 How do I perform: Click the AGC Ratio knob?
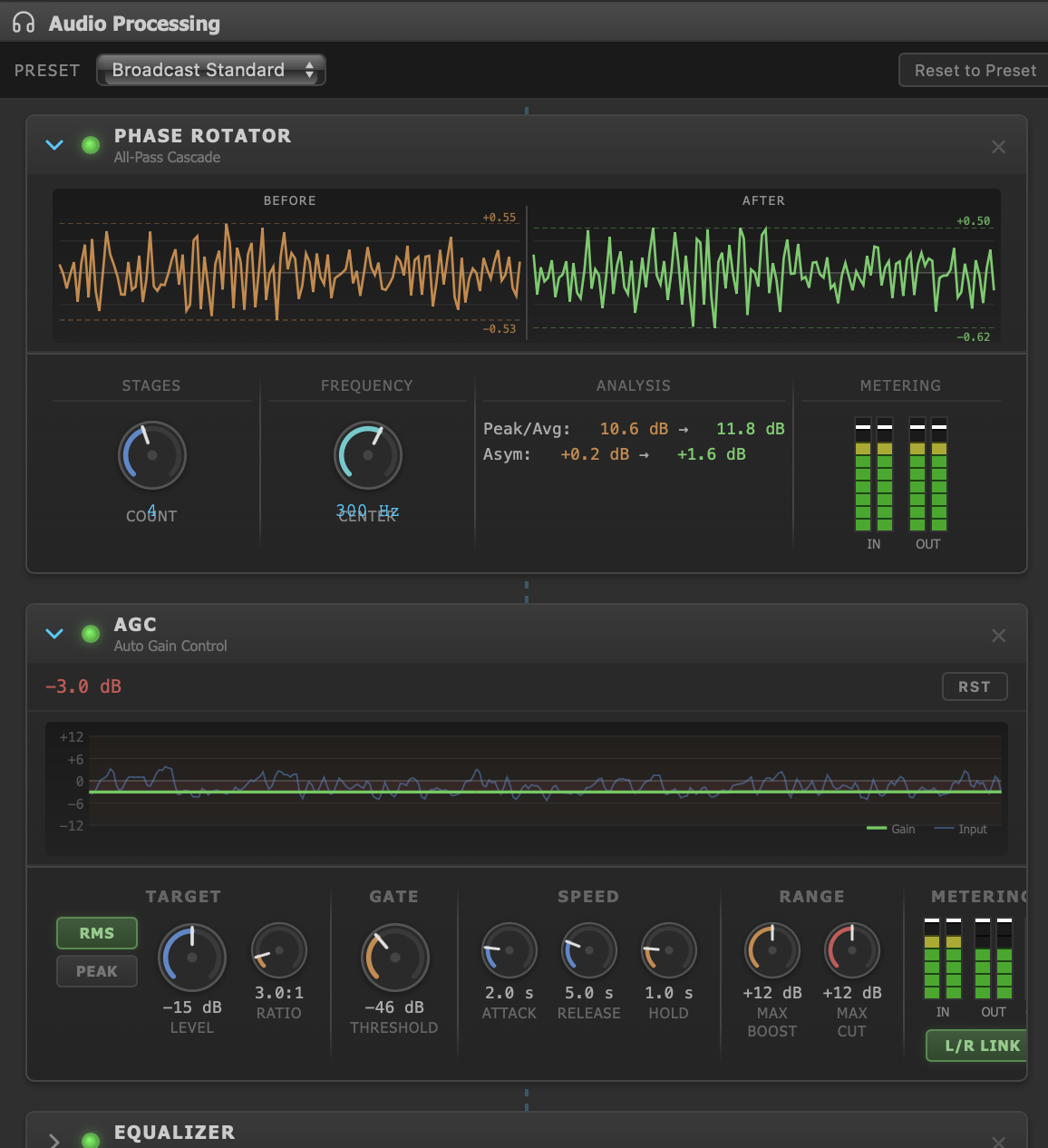[279, 951]
